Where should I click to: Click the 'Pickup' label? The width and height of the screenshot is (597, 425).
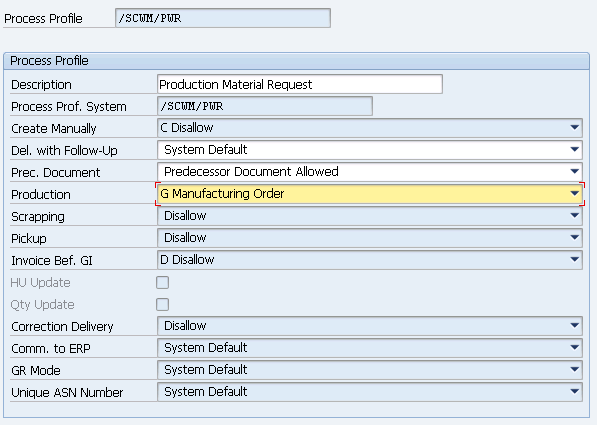[29, 239]
